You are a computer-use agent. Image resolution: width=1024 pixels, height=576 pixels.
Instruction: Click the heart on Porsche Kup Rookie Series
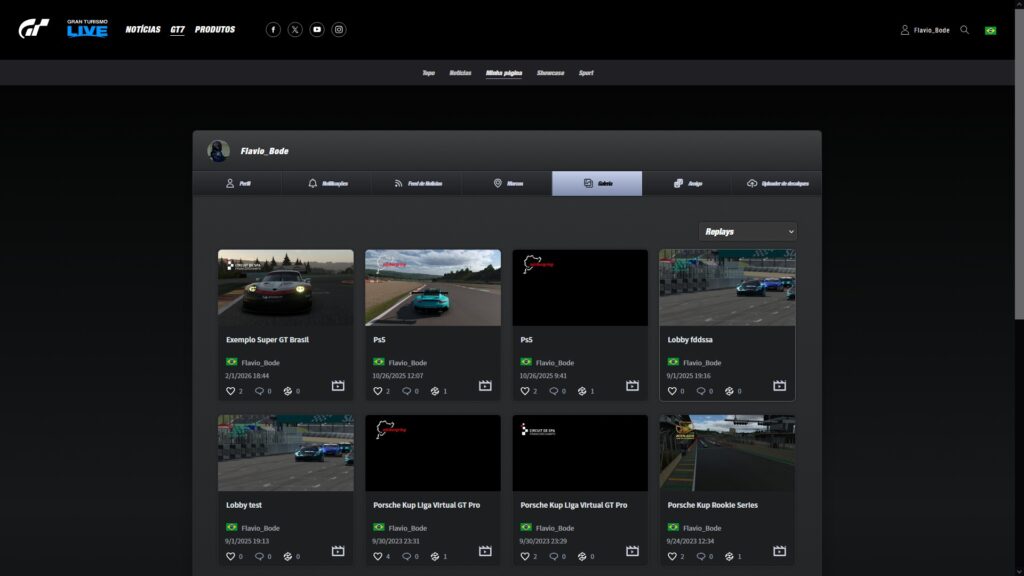pyautogui.click(x=672, y=556)
